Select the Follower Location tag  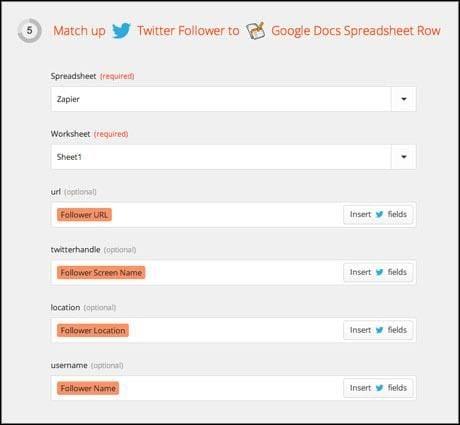coord(93,331)
